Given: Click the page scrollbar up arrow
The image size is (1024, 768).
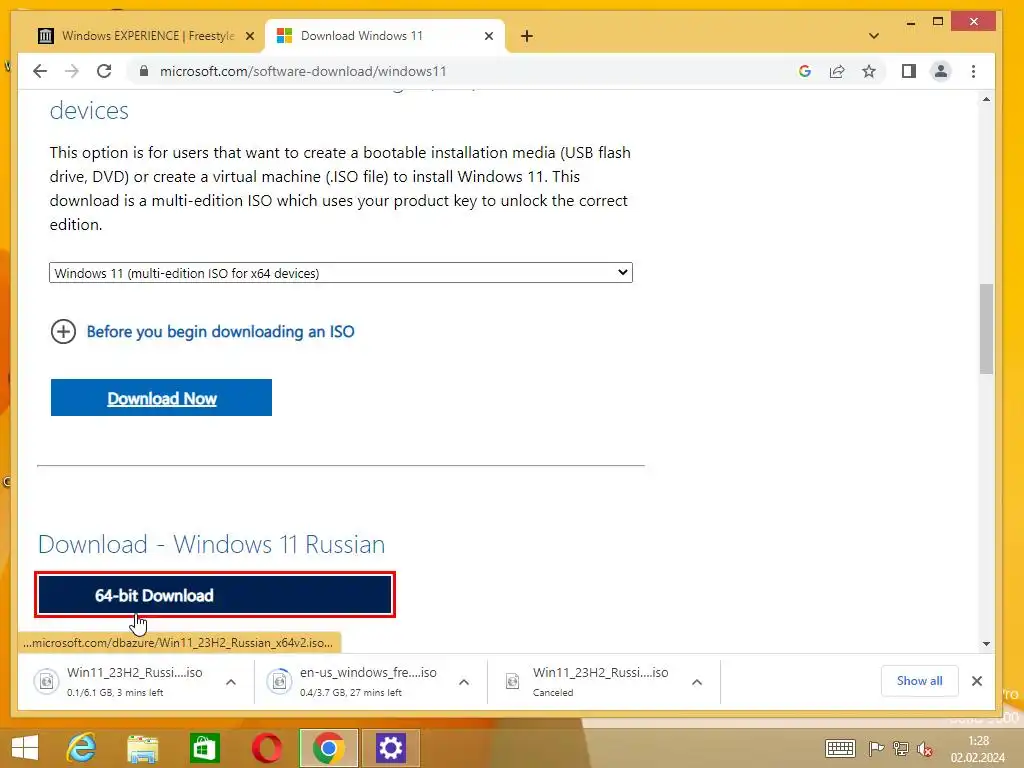Looking at the screenshot, I should [986, 99].
